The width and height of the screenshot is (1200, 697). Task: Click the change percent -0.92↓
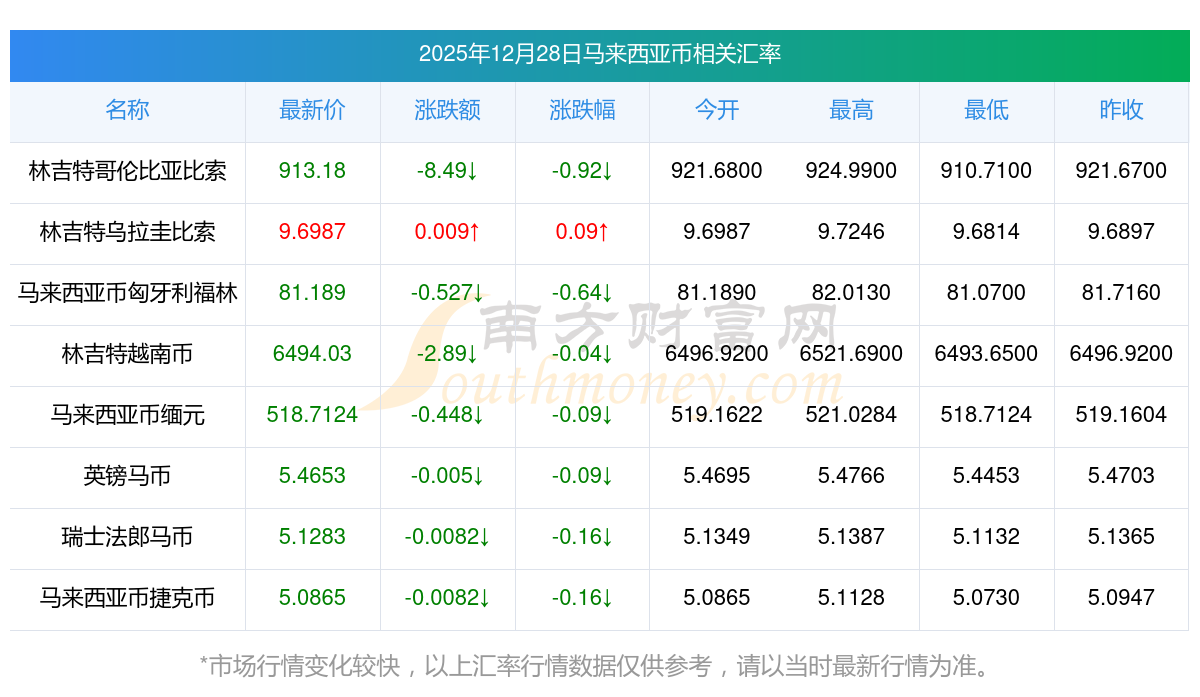click(x=582, y=171)
